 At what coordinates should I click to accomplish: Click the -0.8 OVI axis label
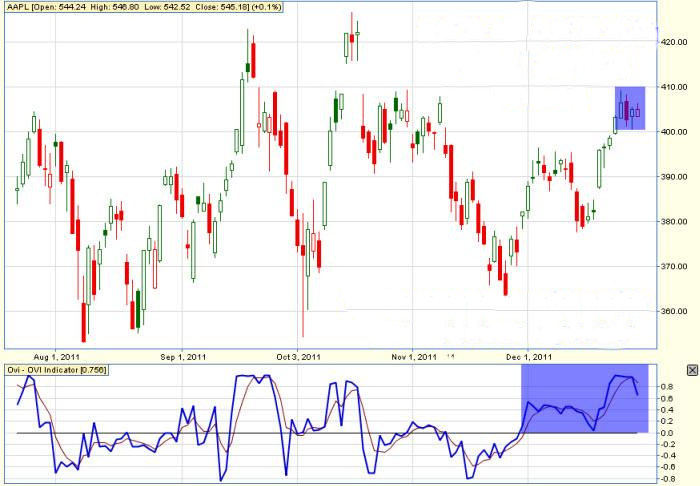coord(667,479)
